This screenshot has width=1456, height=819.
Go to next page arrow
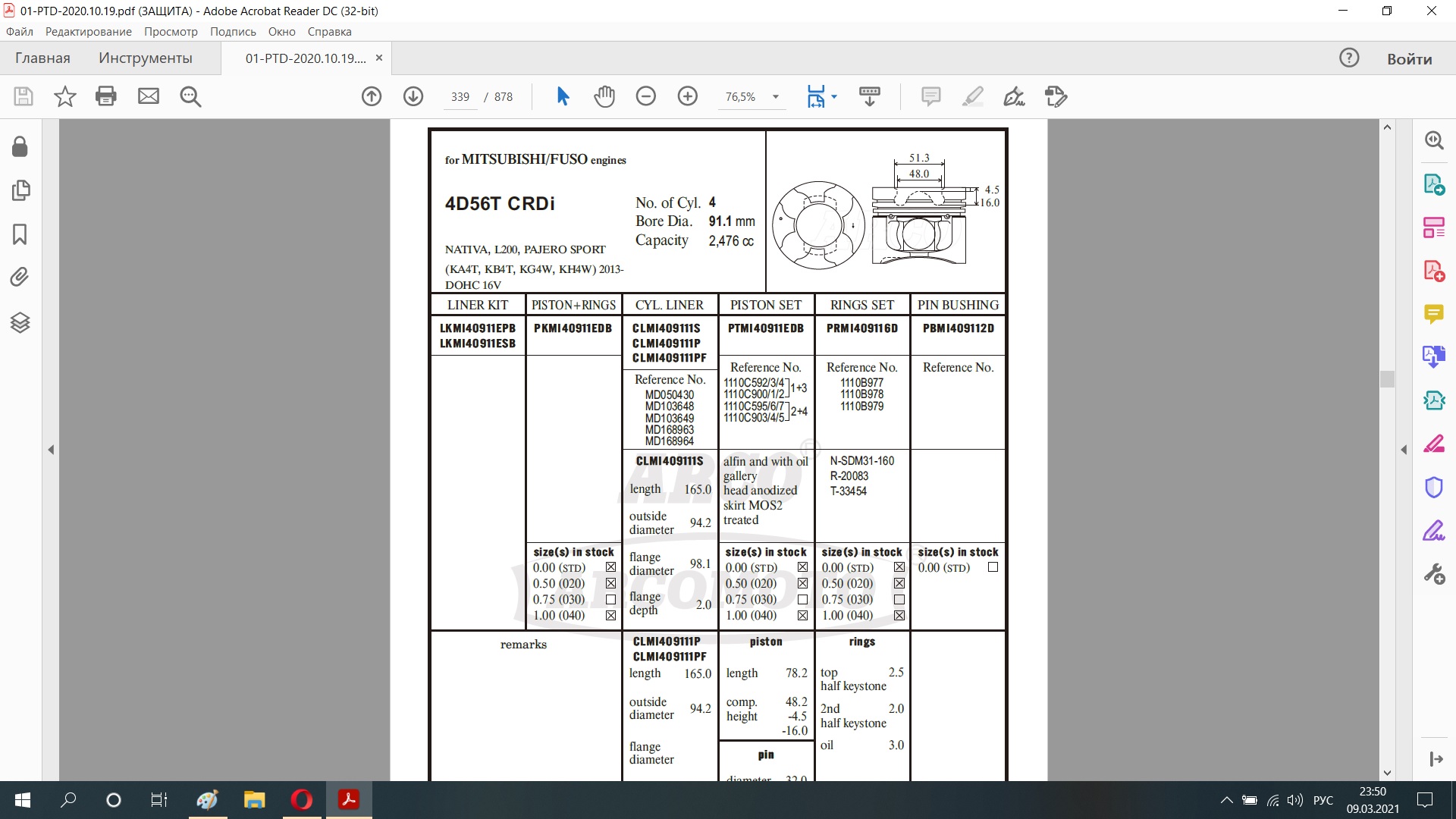click(413, 96)
